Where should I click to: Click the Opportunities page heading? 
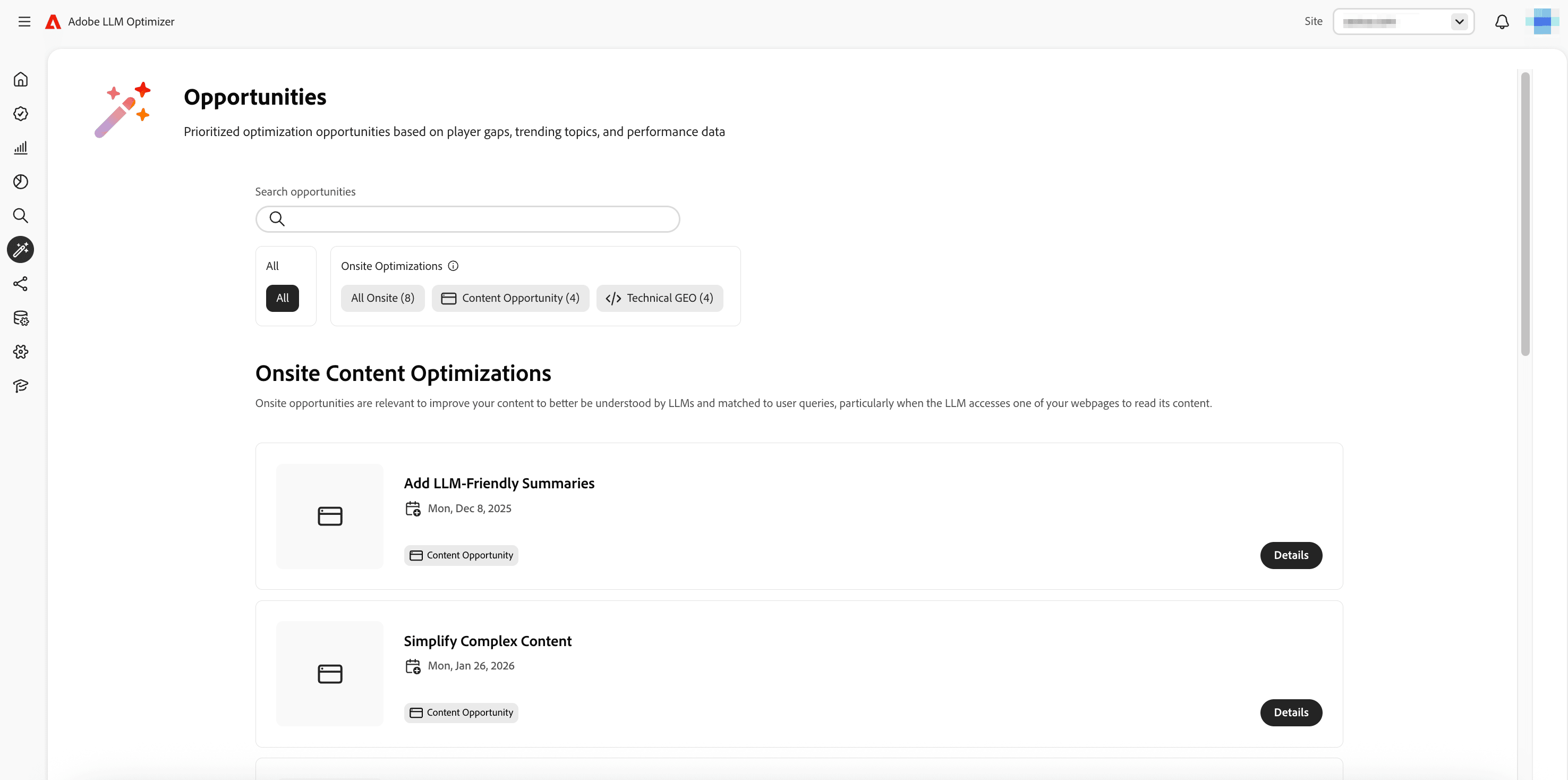pos(255,97)
